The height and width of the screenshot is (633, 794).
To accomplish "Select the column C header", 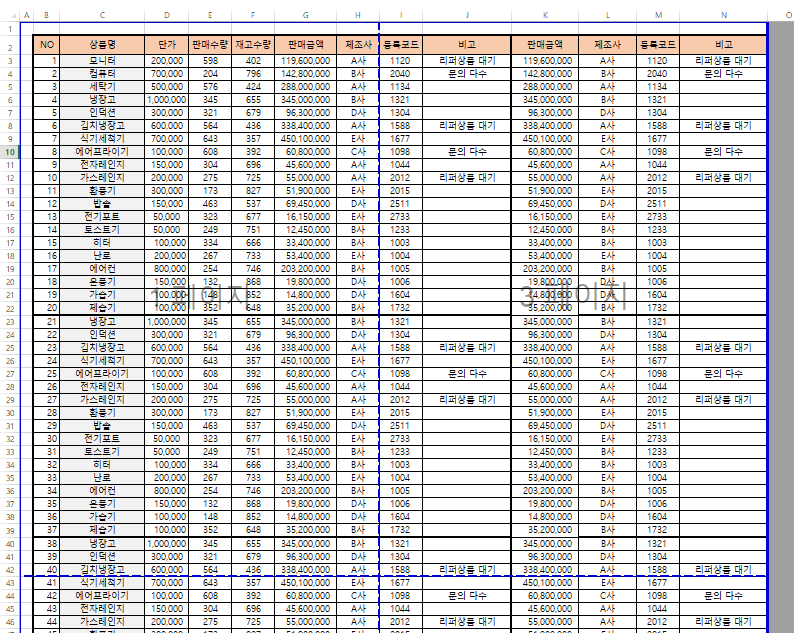I will coord(102,15).
